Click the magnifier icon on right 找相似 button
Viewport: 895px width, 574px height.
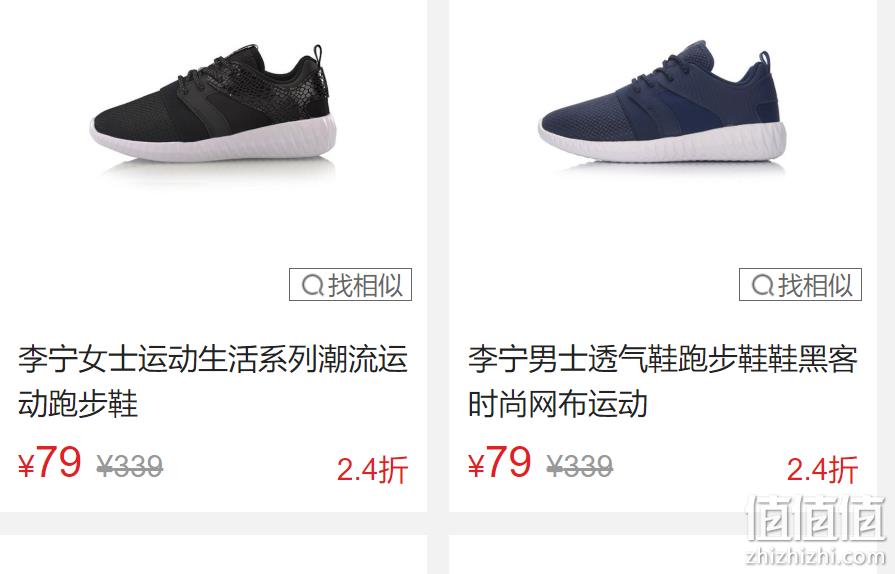[763, 285]
